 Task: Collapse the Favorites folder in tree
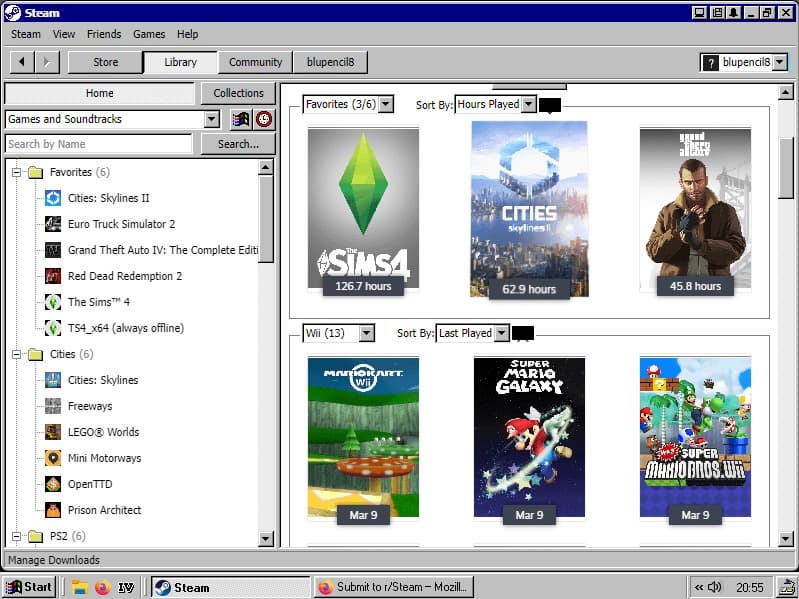pyautogui.click(x=16, y=172)
